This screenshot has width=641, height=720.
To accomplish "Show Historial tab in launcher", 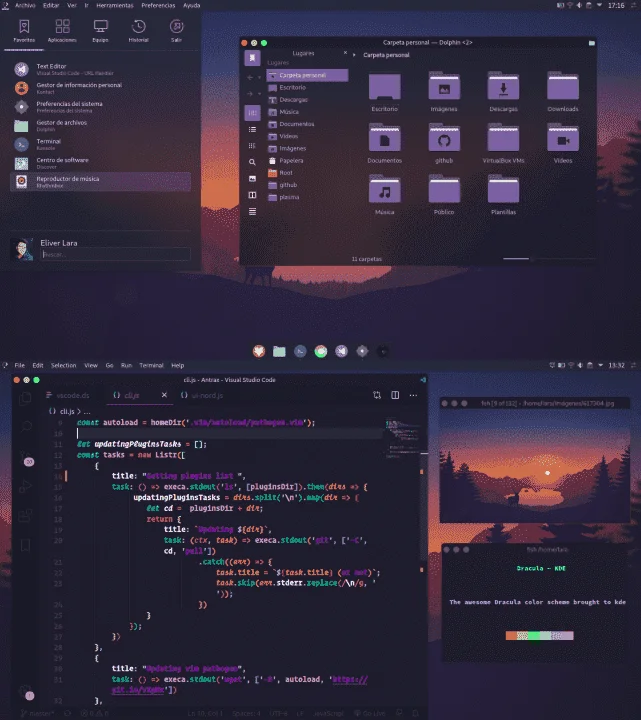I will click(x=138, y=31).
